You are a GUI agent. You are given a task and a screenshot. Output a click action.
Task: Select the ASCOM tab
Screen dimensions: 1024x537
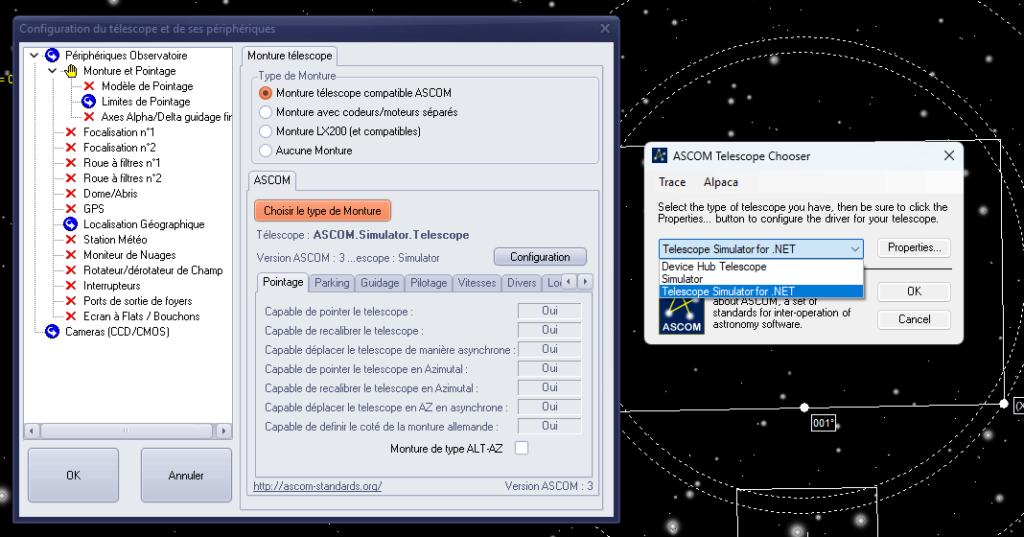pyautogui.click(x=272, y=180)
